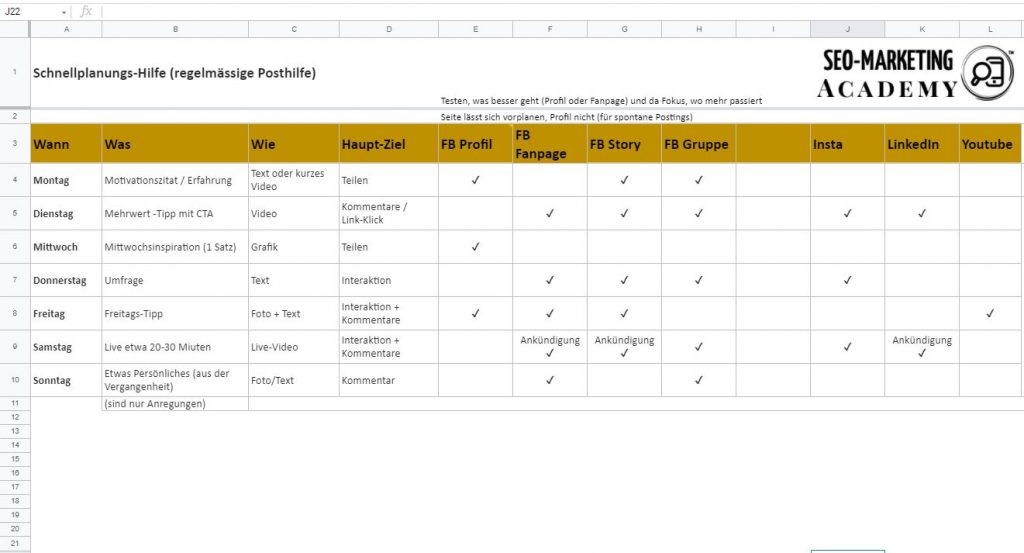The height and width of the screenshot is (553, 1024).
Task: Click the 'Kommentar' cell in Sonntag row
Action: 389,380
